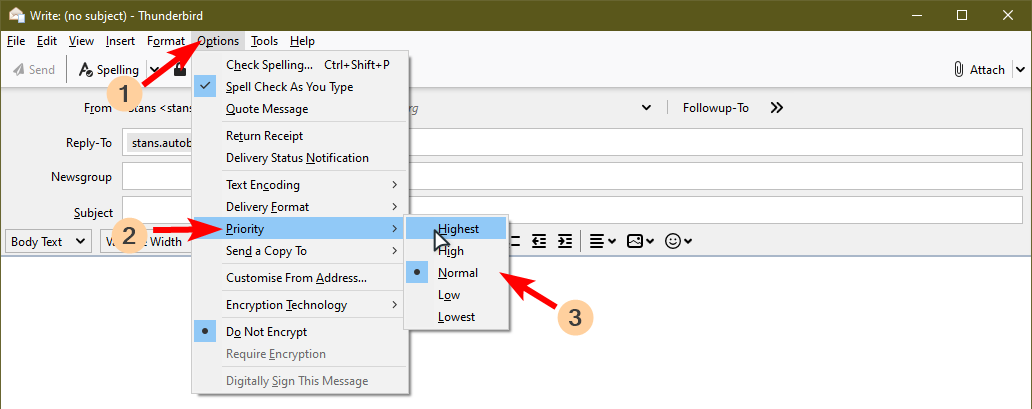Open the Insert menu
The width and height of the screenshot is (1032, 409).
click(120, 41)
